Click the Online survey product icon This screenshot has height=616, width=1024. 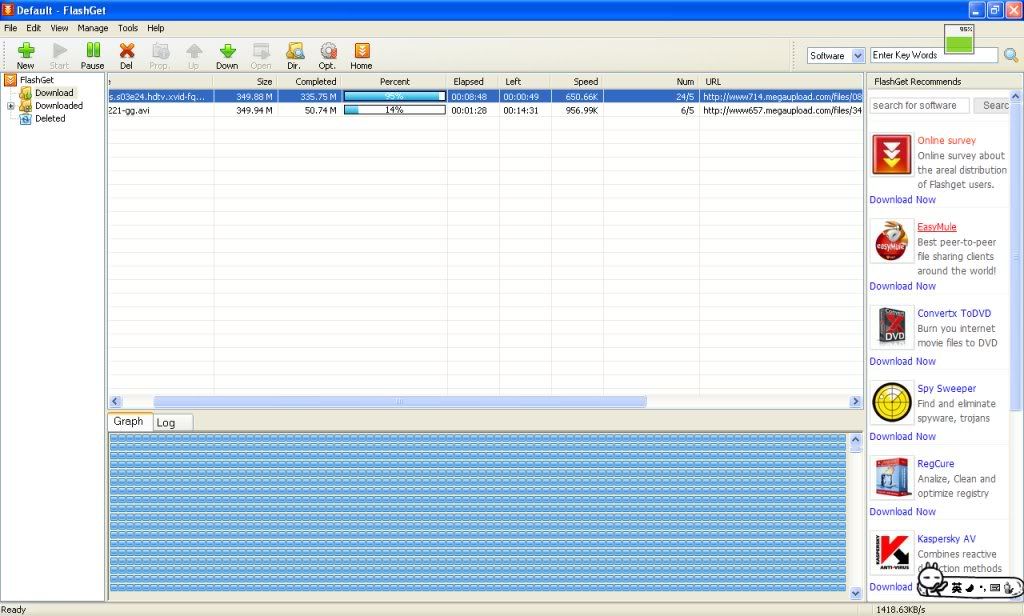click(x=891, y=155)
